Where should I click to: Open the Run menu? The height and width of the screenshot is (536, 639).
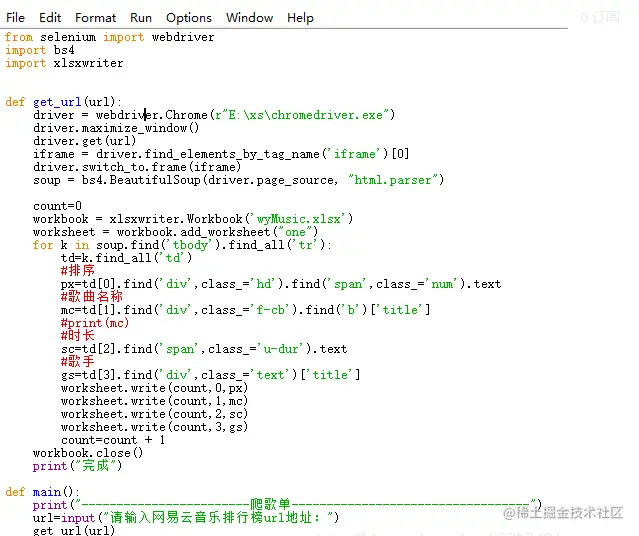click(141, 18)
